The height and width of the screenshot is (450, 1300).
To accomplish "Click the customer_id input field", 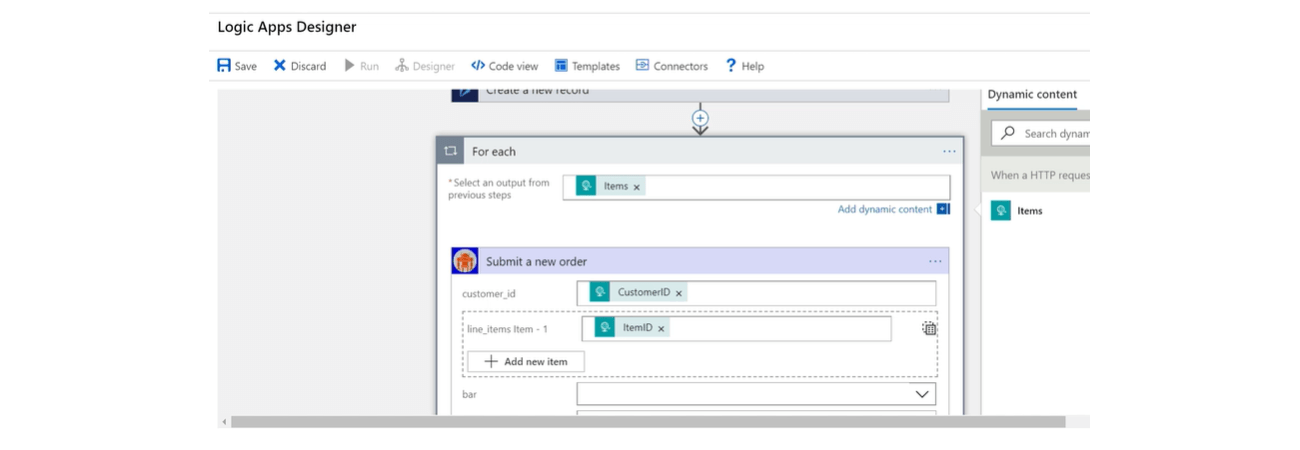I will click(x=756, y=293).
